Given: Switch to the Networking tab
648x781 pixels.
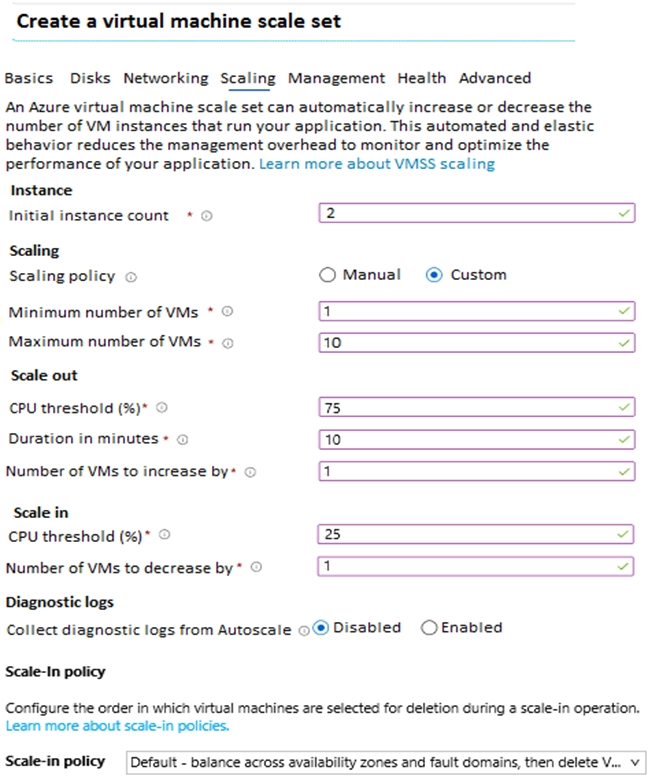Looking at the screenshot, I should pos(166,78).
